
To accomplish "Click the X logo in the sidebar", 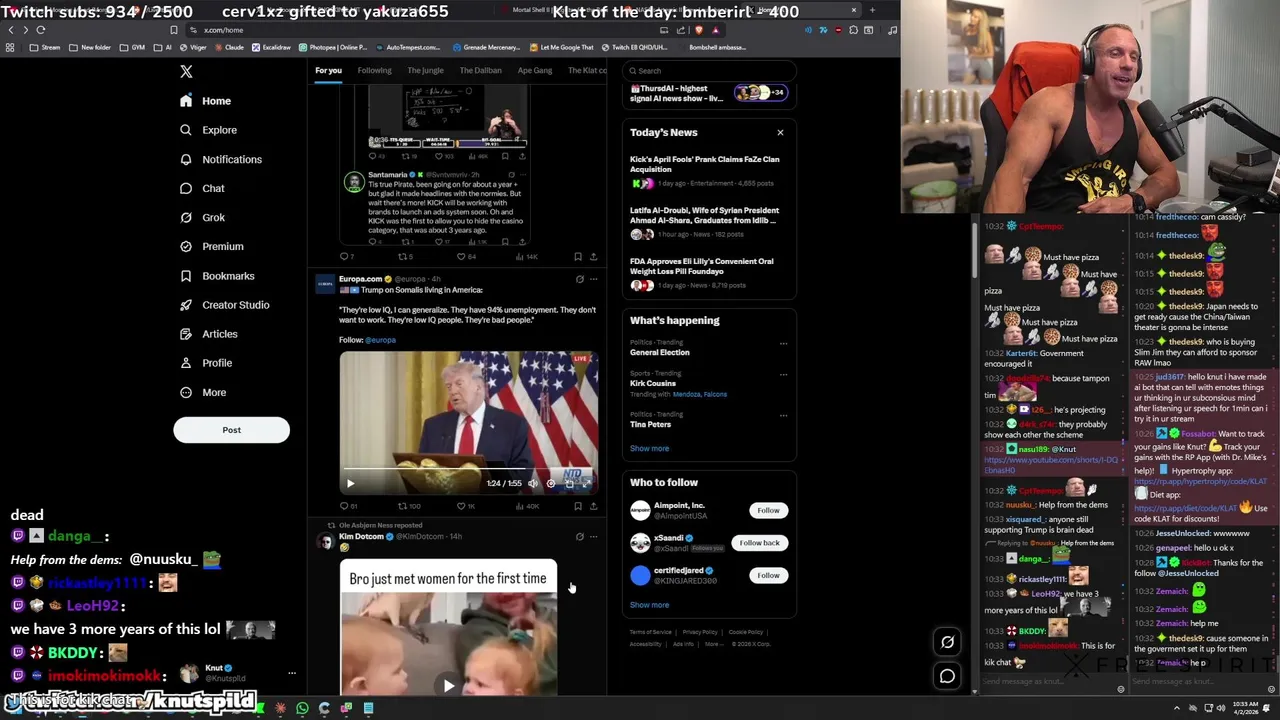I will pos(186,71).
